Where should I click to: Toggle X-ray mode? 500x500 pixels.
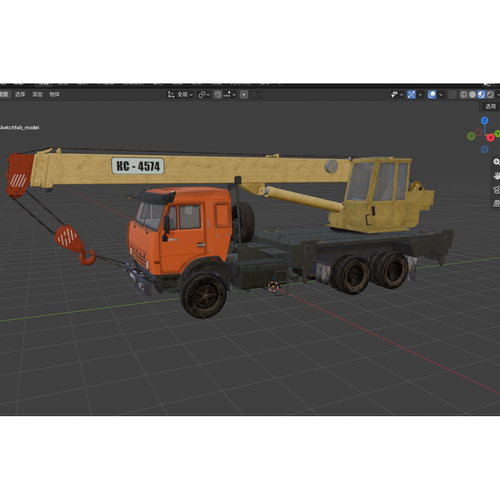(x=452, y=95)
